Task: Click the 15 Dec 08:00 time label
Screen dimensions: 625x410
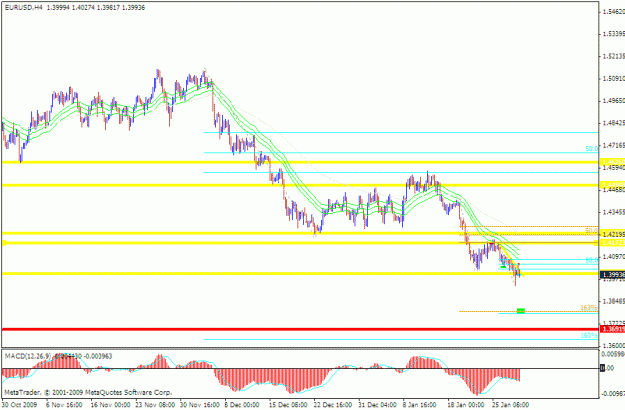Action: click(x=289, y=404)
